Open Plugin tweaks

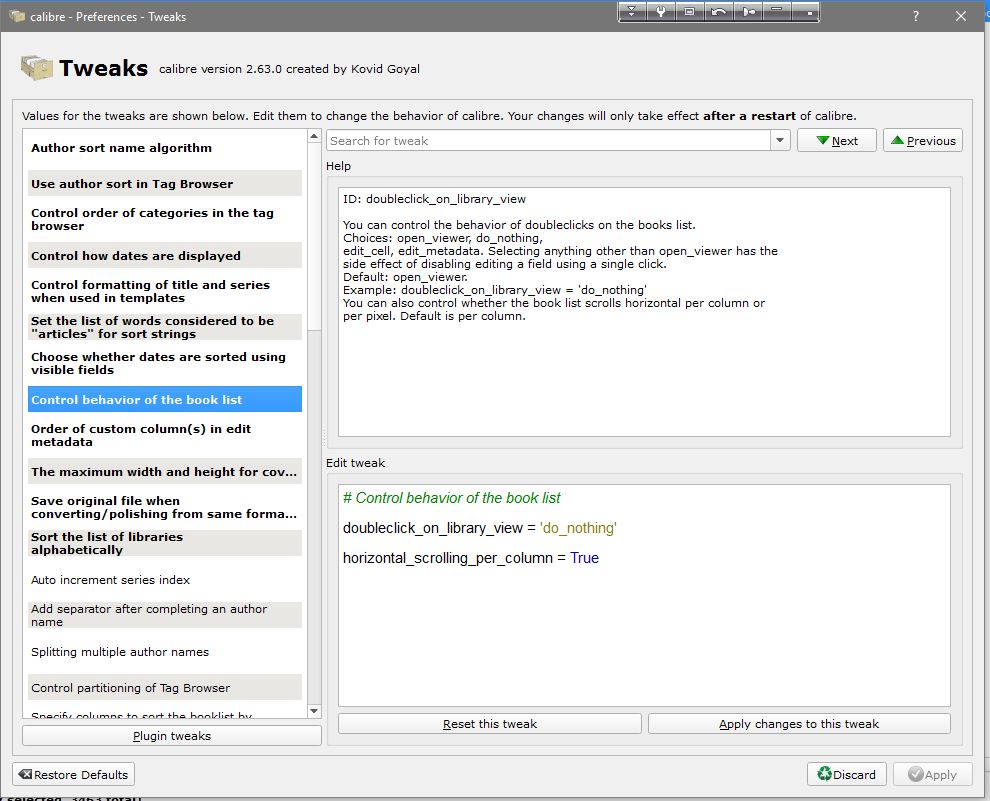(x=172, y=736)
